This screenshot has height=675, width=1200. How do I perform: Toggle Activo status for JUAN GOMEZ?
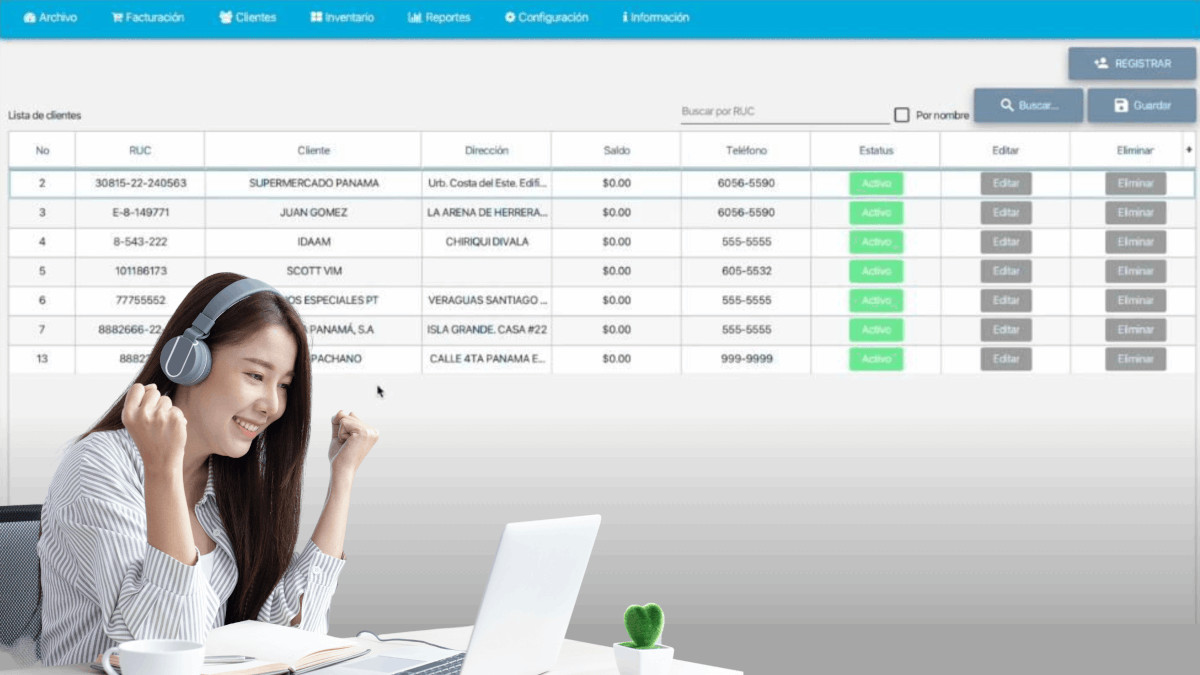tap(876, 213)
